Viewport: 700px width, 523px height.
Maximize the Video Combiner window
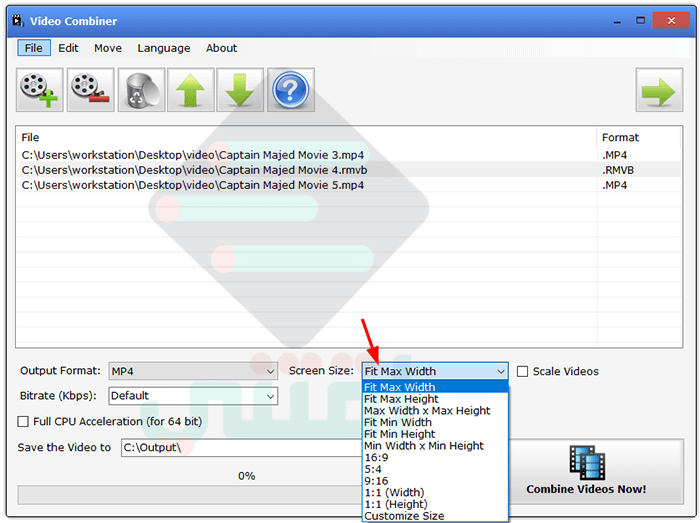641,21
